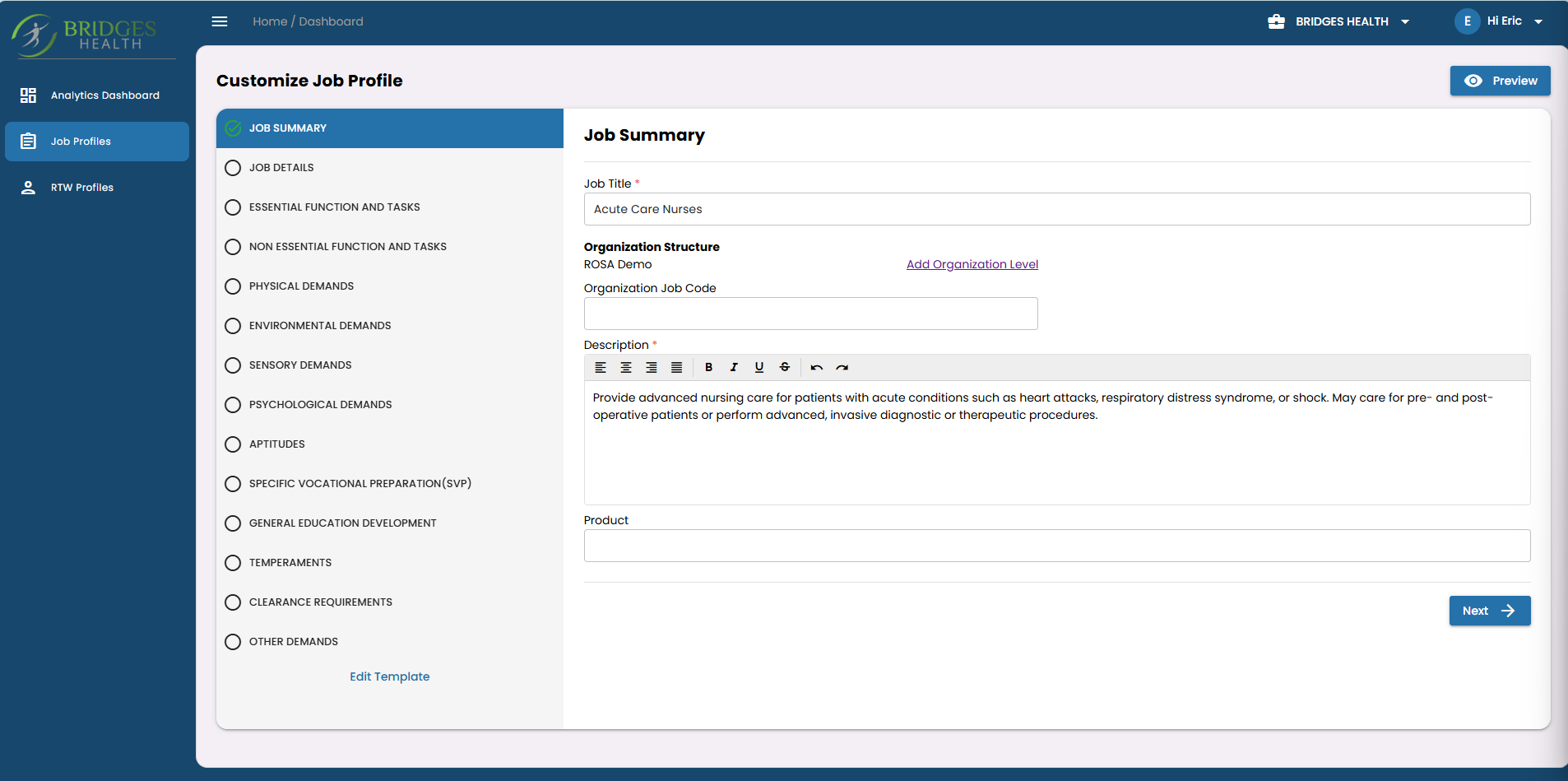Open the Edit Template link
Image resolution: width=1568 pixels, height=781 pixels.
(389, 676)
